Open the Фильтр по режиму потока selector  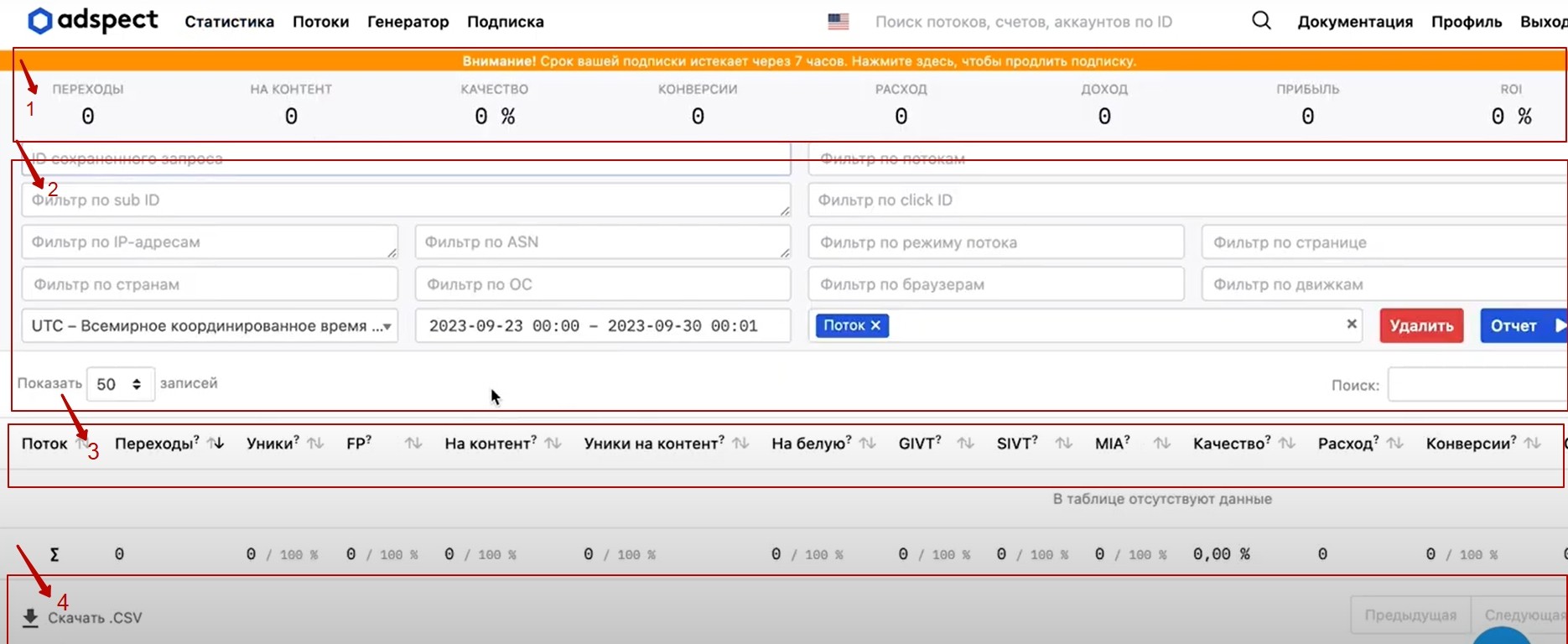[996, 242]
